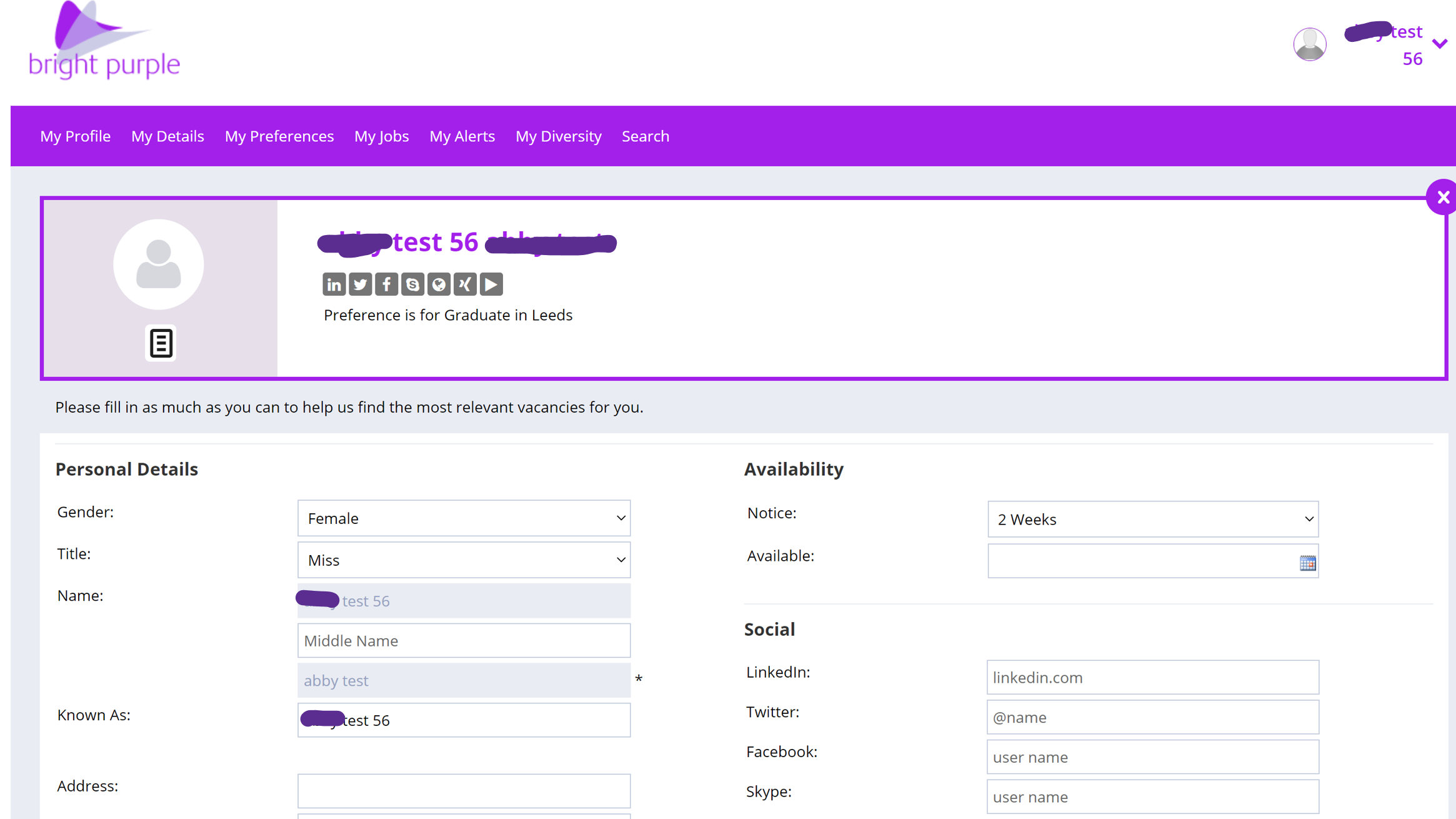Click the Middle Name input field
The image size is (1456, 819).
tap(464, 640)
